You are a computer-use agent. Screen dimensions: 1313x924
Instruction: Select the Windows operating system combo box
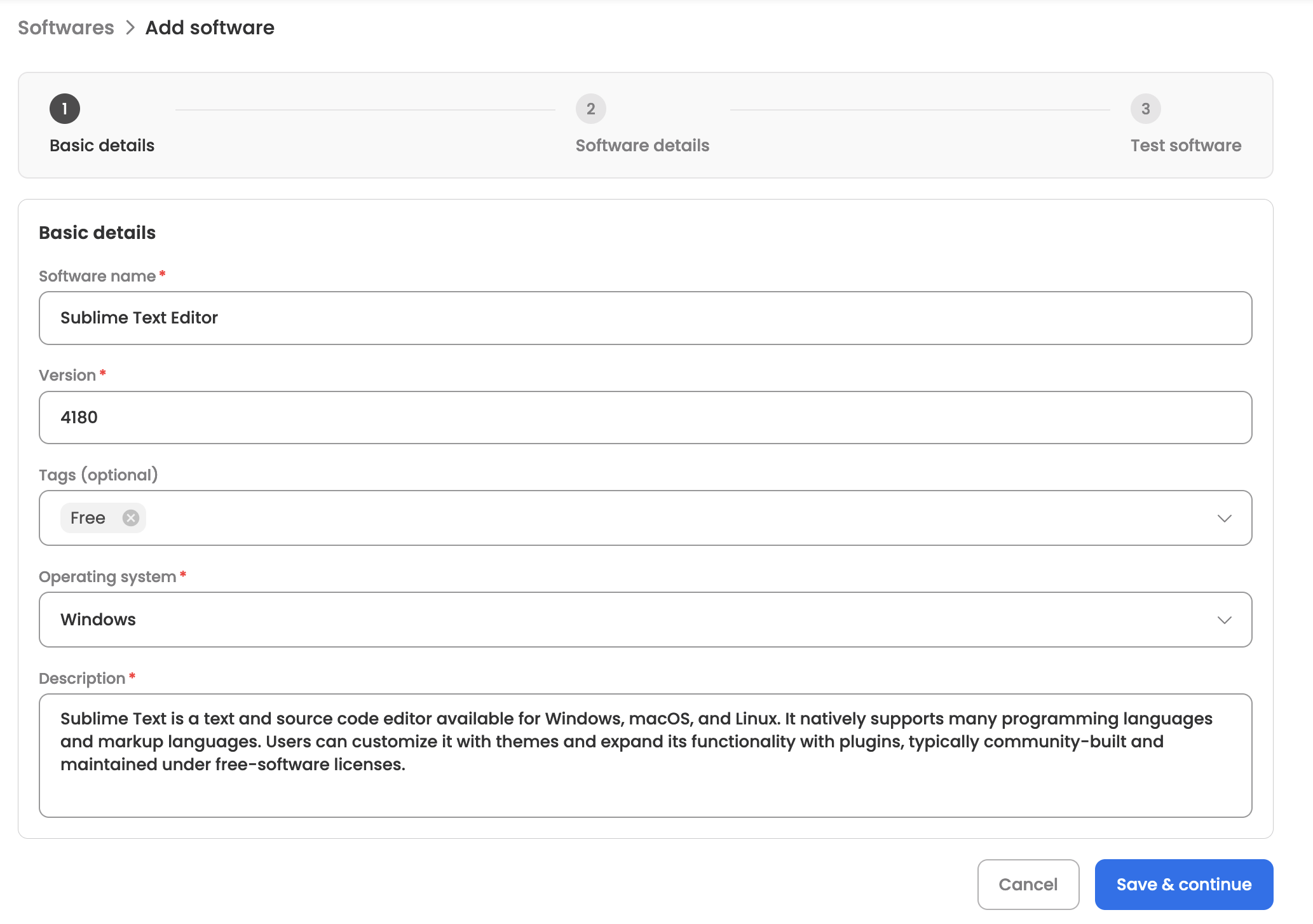coord(636,620)
